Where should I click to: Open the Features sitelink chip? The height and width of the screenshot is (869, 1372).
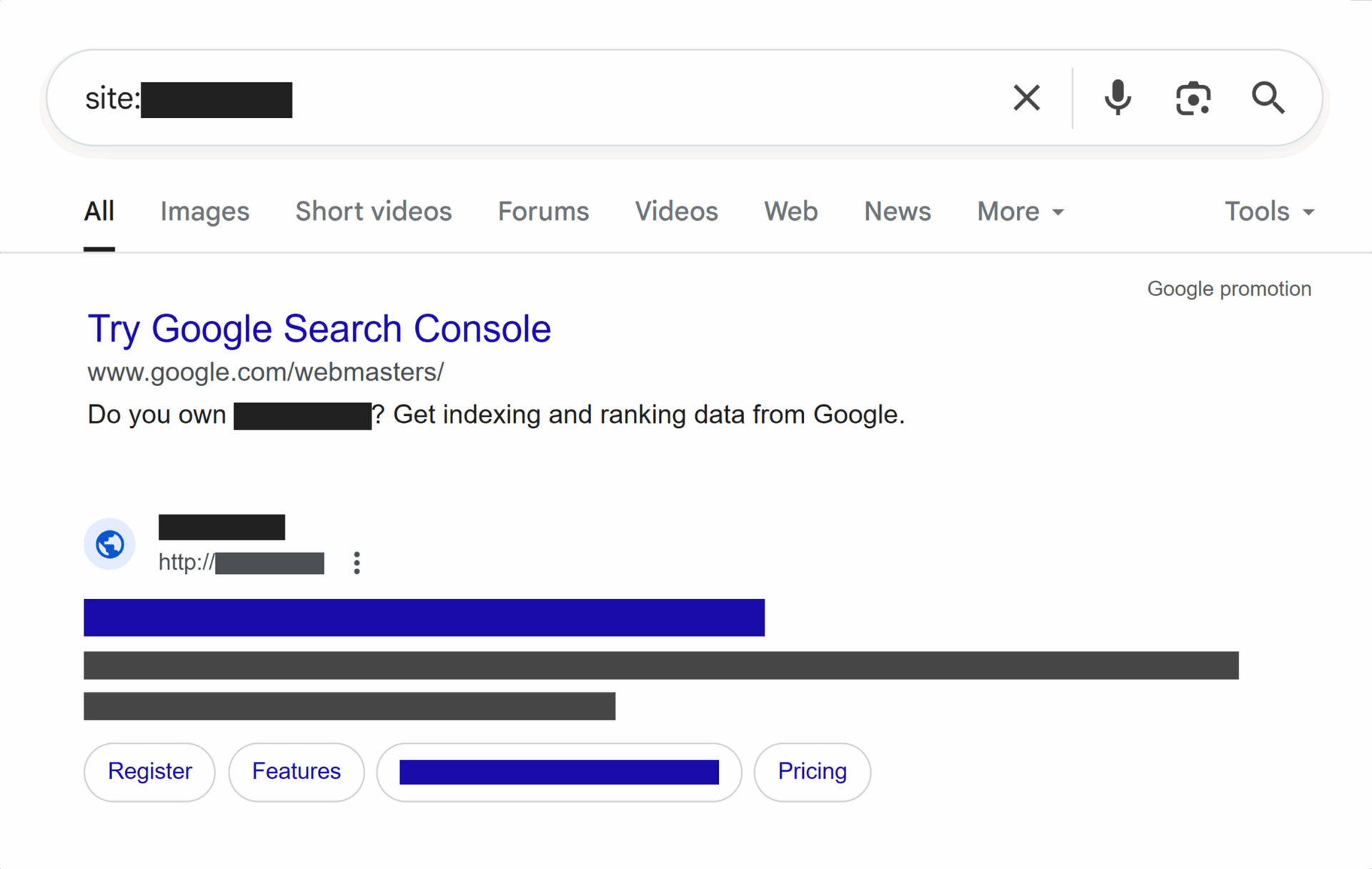297,772
